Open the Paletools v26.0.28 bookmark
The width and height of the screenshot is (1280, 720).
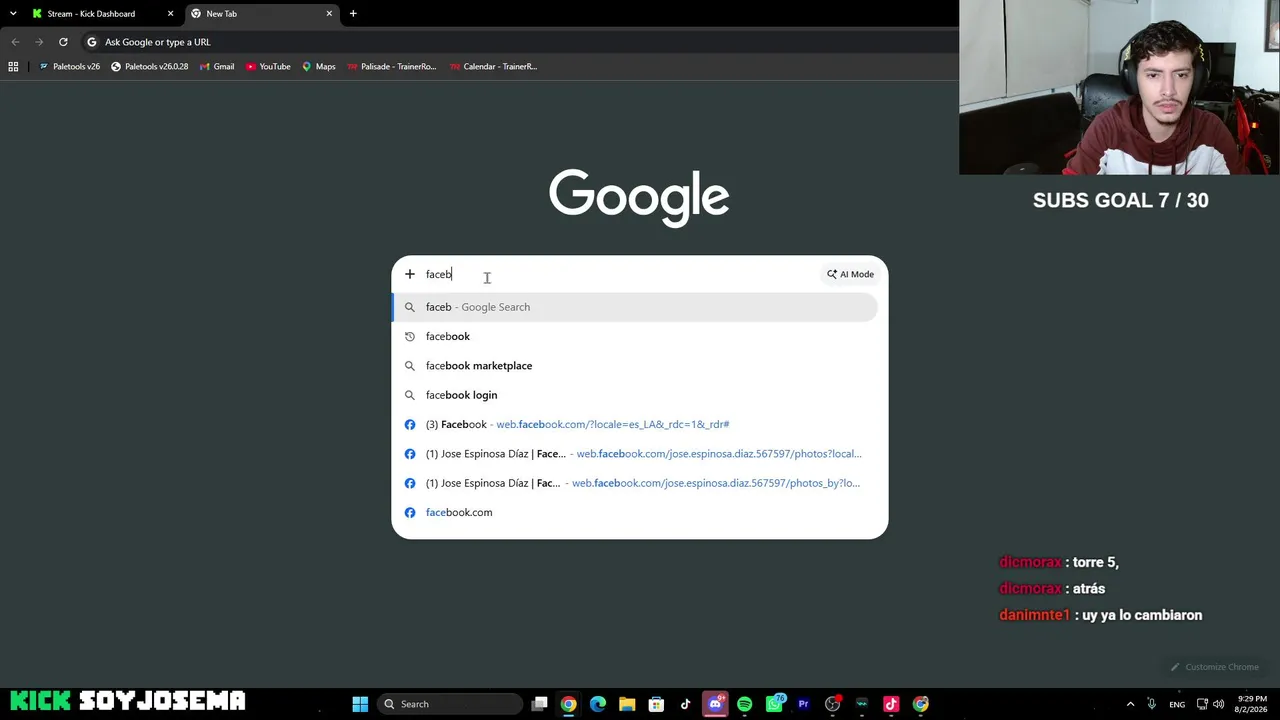(x=149, y=67)
